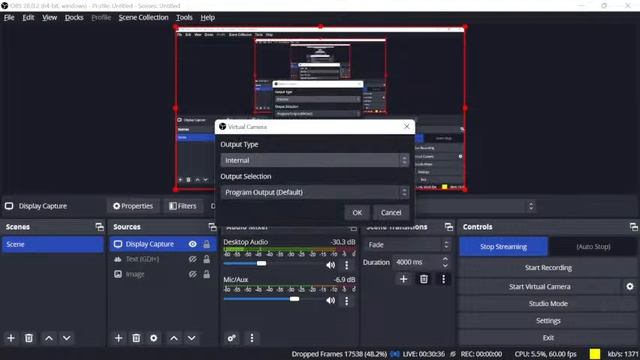
Task: Select the Scene item in Scenes list
Action: click(x=53, y=244)
